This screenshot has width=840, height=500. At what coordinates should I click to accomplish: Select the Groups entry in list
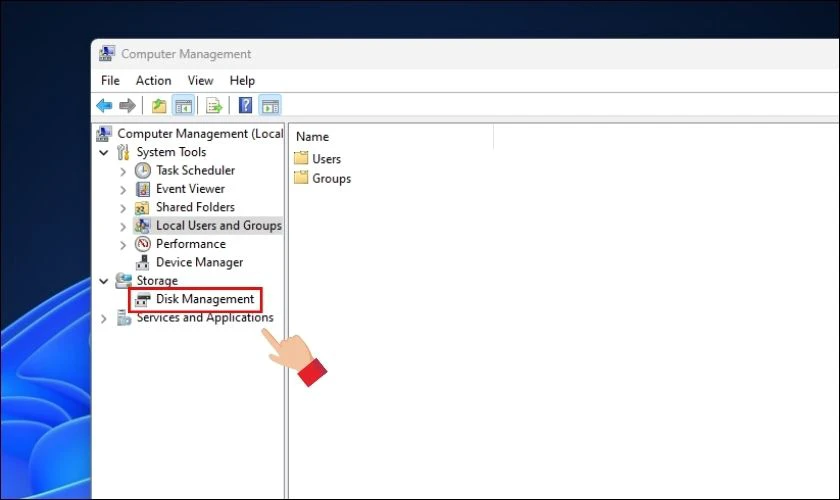point(332,178)
